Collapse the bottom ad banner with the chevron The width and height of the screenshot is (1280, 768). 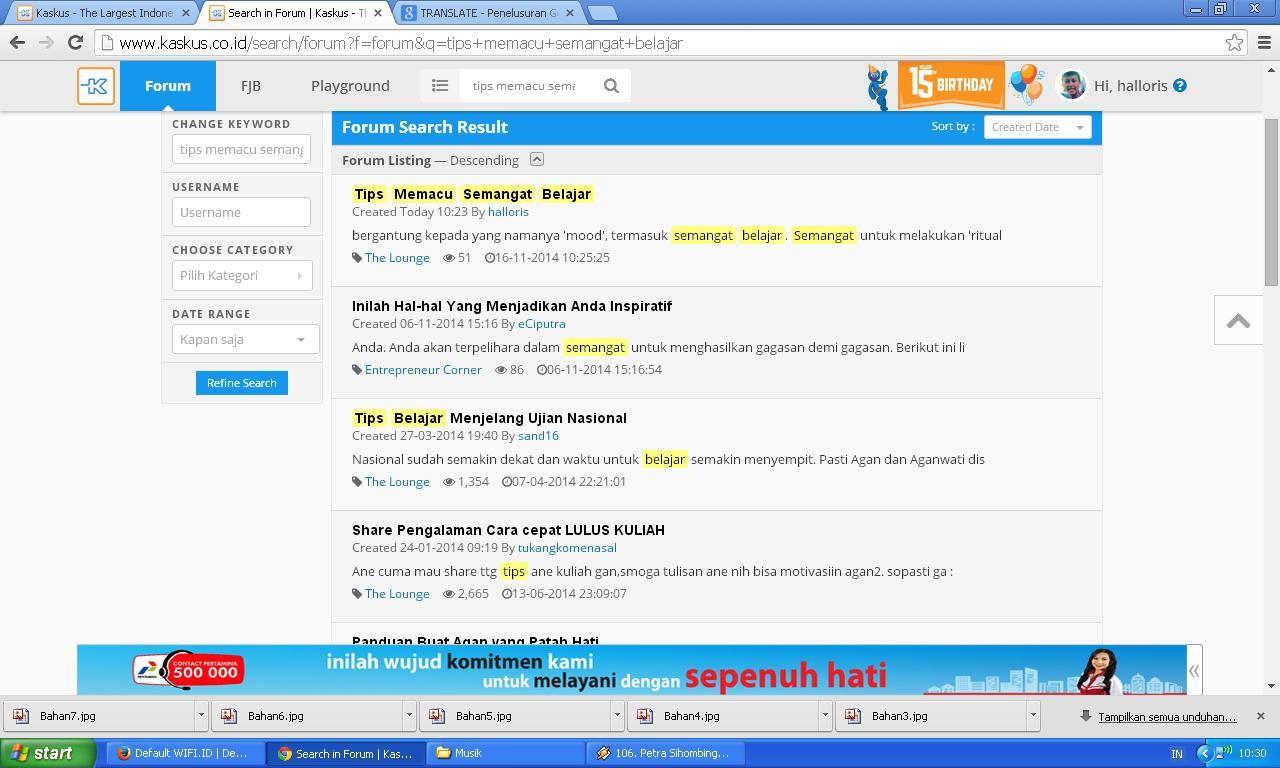click(x=1194, y=671)
